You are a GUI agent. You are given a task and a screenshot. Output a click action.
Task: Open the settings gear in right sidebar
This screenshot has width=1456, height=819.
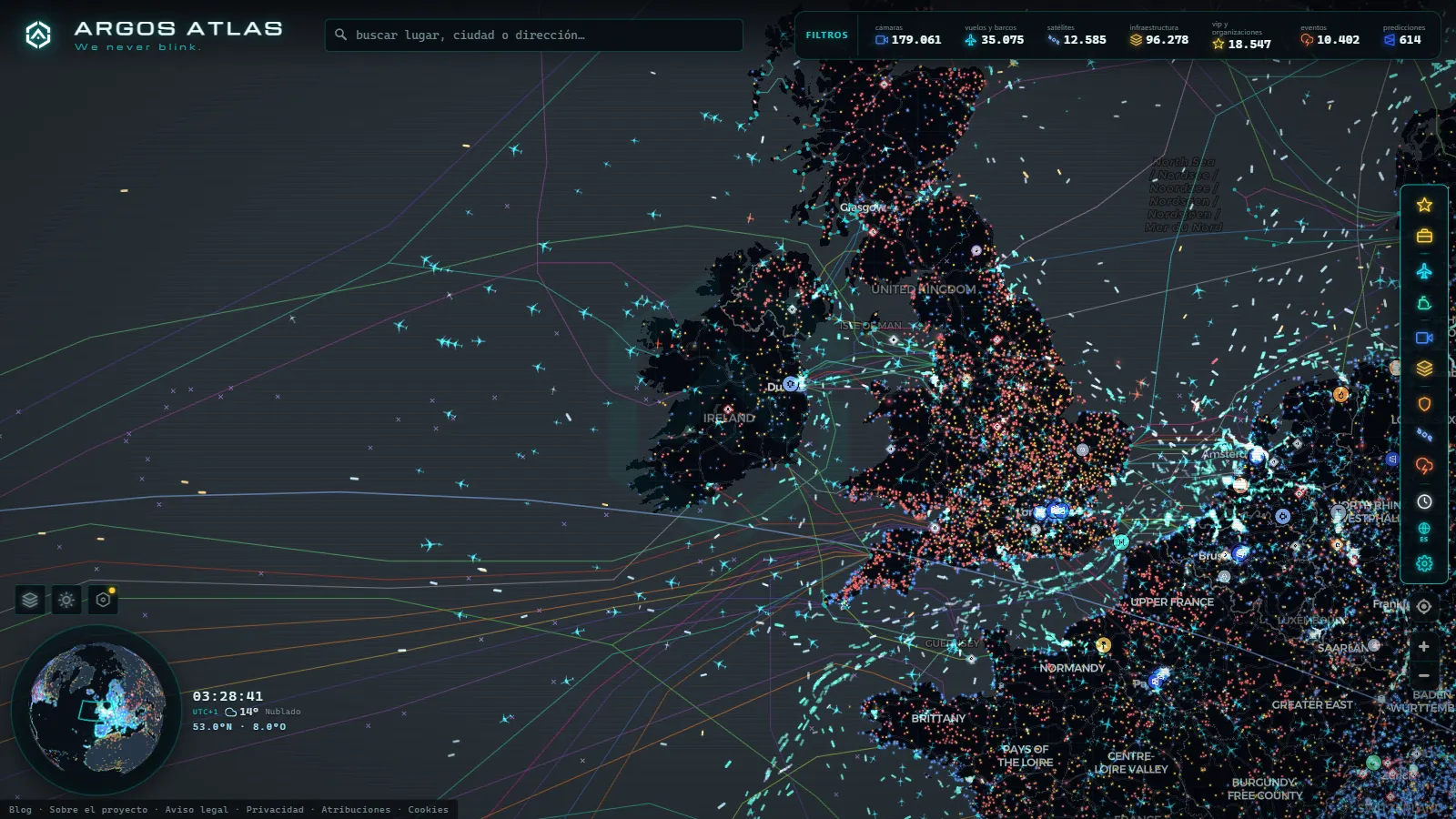1424,564
